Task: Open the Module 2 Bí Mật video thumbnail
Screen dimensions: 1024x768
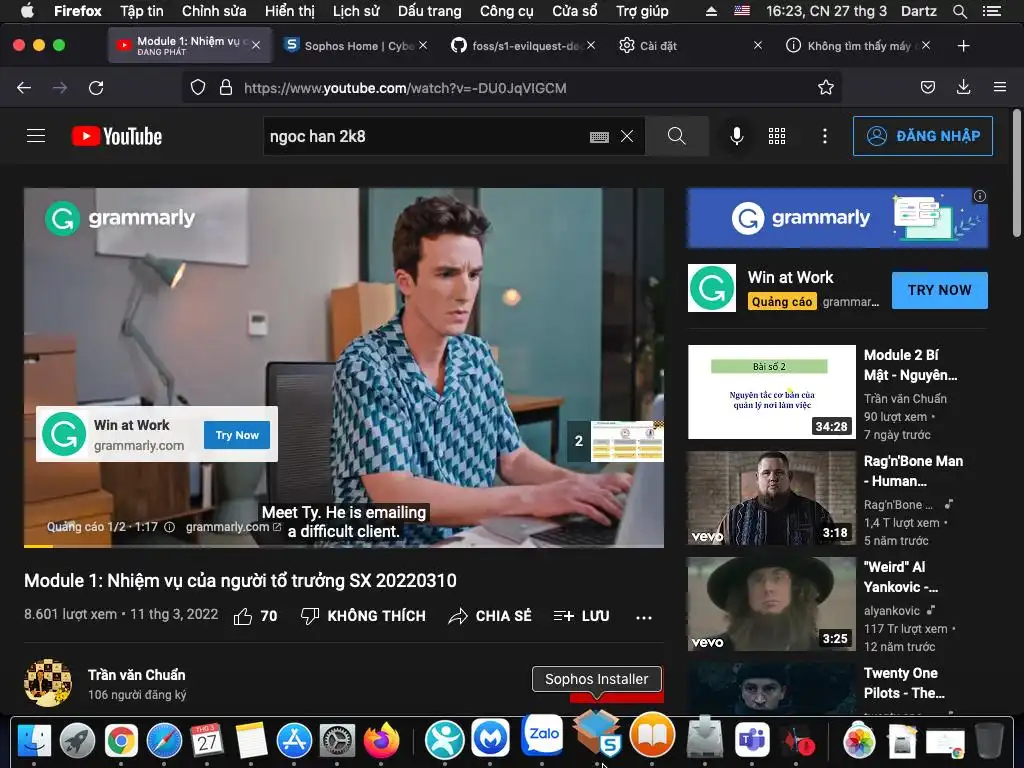Action: coord(771,392)
